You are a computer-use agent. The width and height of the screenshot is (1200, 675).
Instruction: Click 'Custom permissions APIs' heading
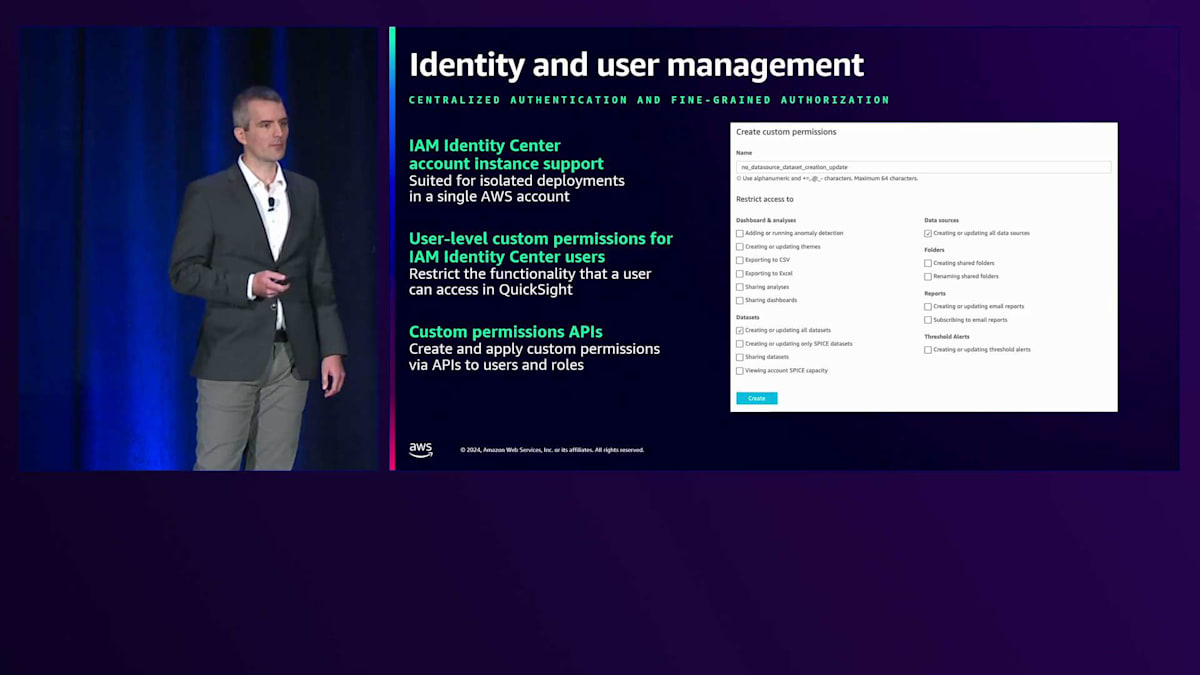506,331
